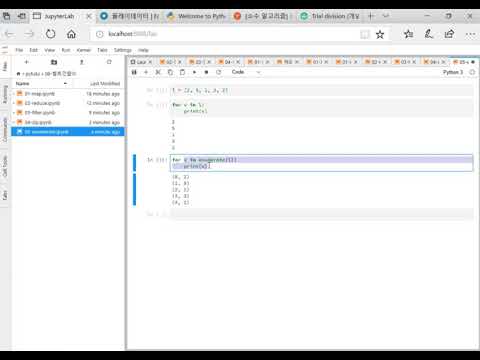This screenshot has width=480, height=360.
Task: Open the favorites hub icon
Action: tap(408, 34)
